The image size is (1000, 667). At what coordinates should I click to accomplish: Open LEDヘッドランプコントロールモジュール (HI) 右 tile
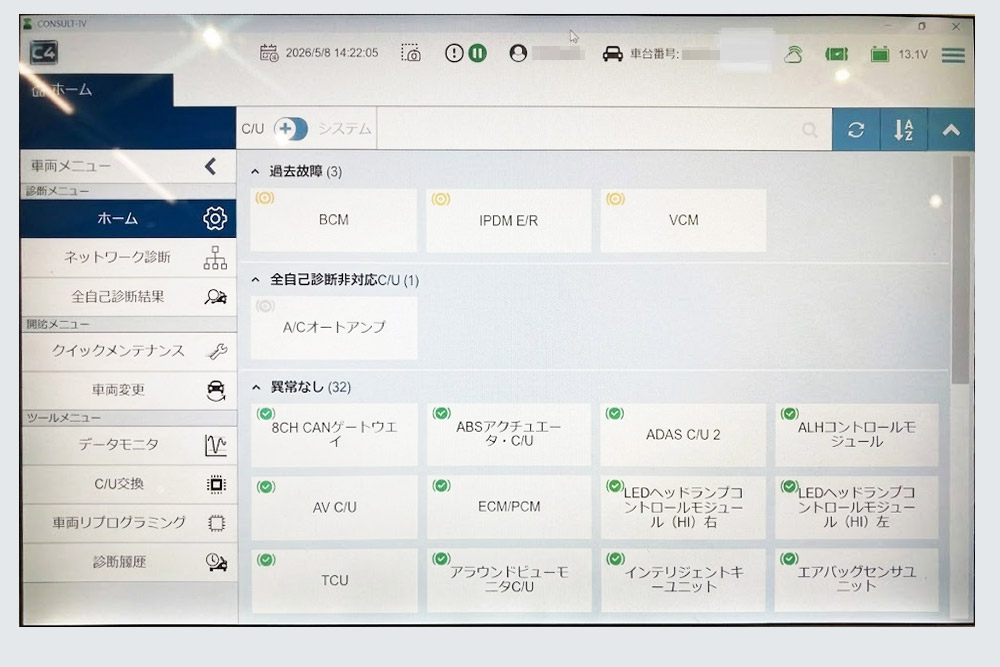pos(683,508)
